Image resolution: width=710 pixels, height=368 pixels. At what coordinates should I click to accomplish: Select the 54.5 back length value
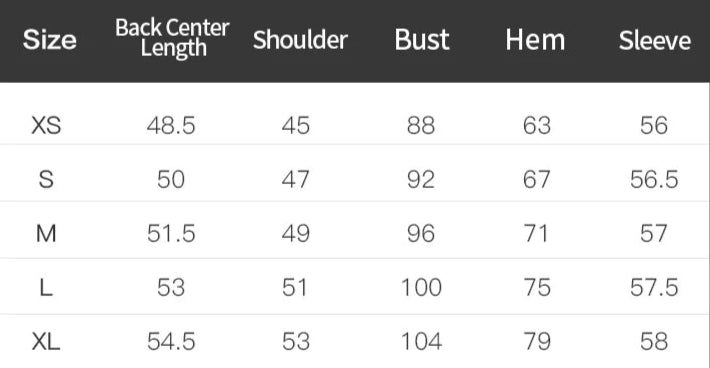(x=171, y=341)
